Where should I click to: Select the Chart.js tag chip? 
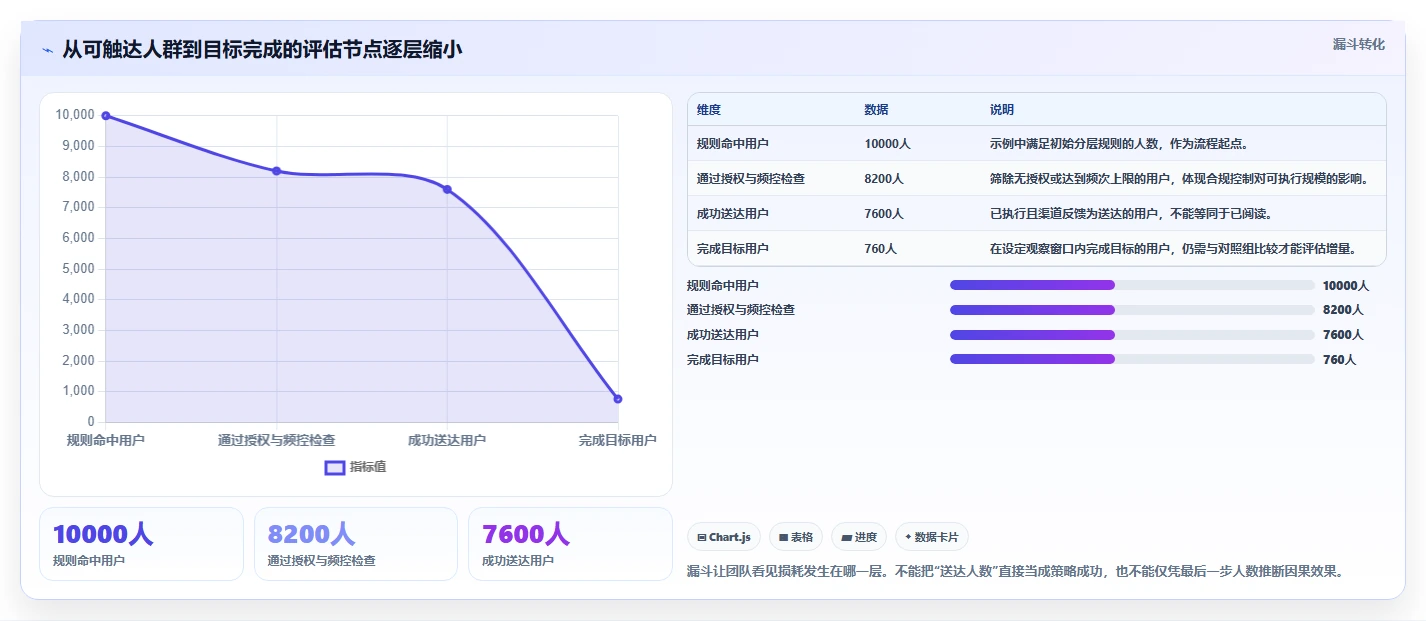(724, 537)
